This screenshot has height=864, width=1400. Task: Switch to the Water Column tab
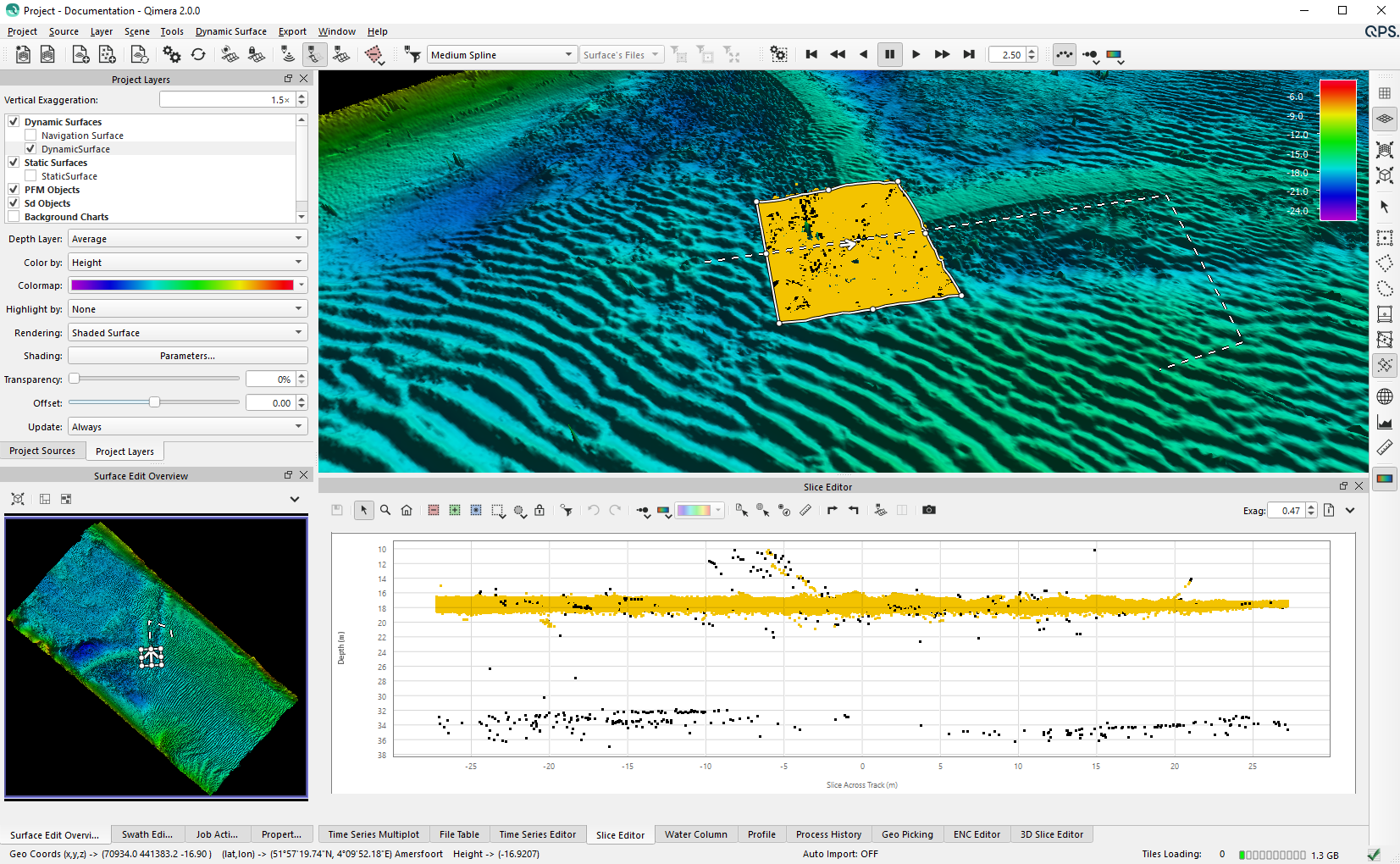pyautogui.click(x=695, y=834)
